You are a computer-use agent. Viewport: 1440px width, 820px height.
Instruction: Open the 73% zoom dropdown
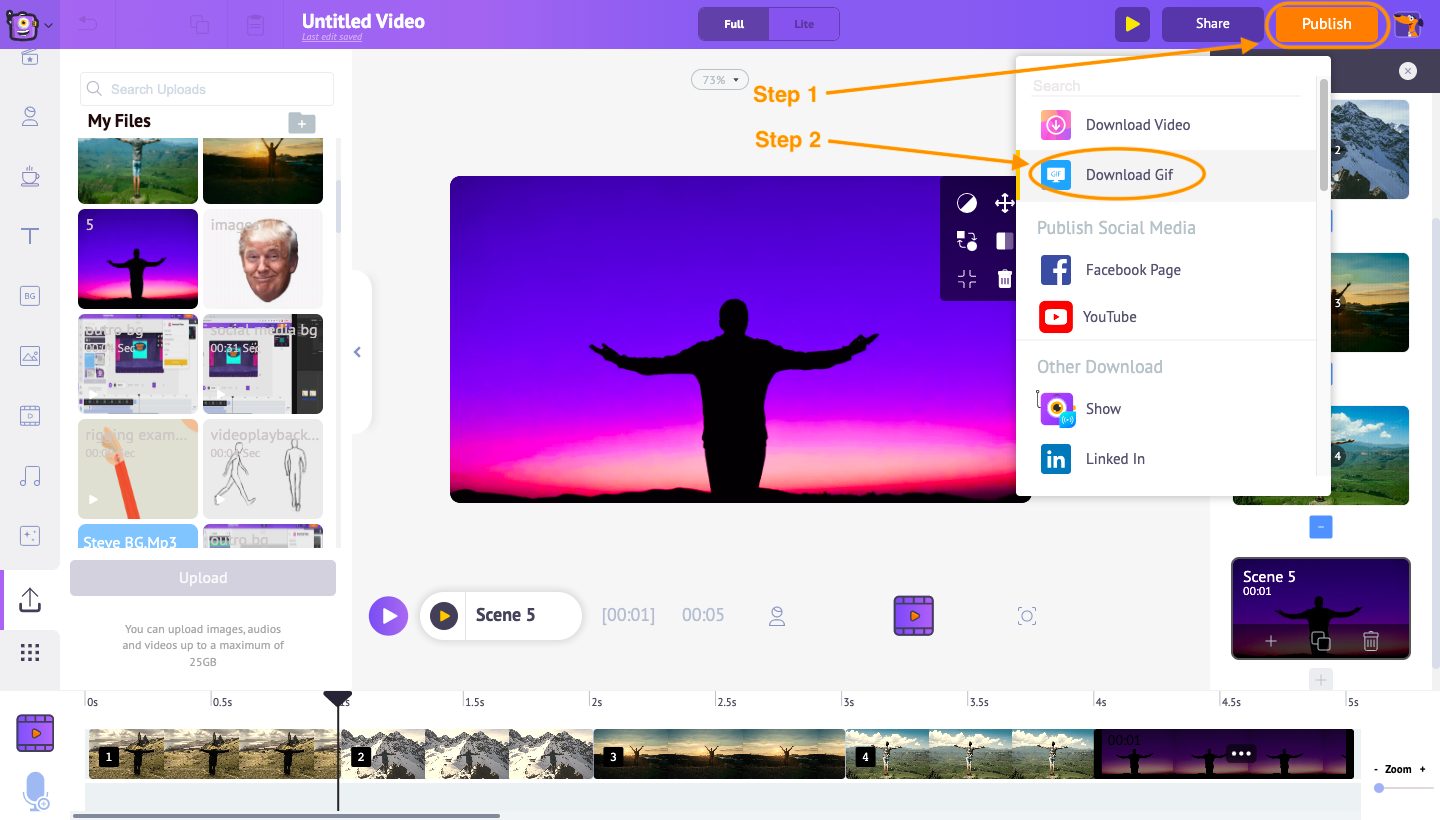(x=720, y=80)
